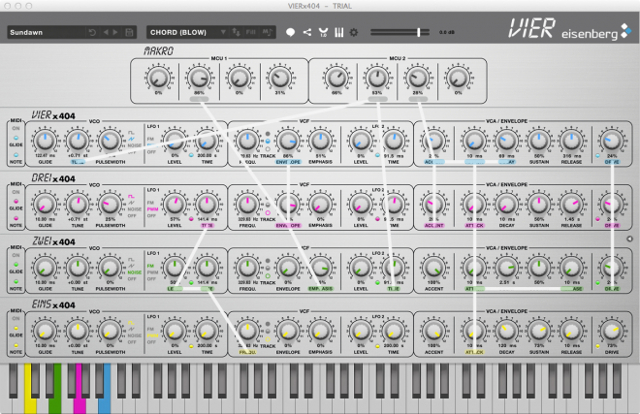Click the eisenberg logo
The image size is (640, 414).
coord(596,33)
